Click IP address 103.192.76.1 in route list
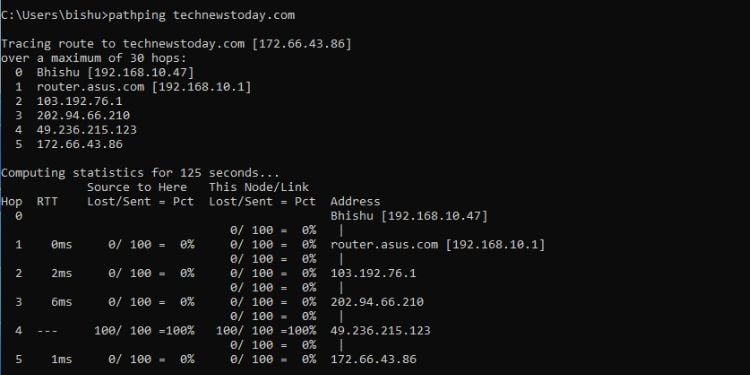Image resolution: width=750 pixels, height=375 pixels. tap(79, 101)
